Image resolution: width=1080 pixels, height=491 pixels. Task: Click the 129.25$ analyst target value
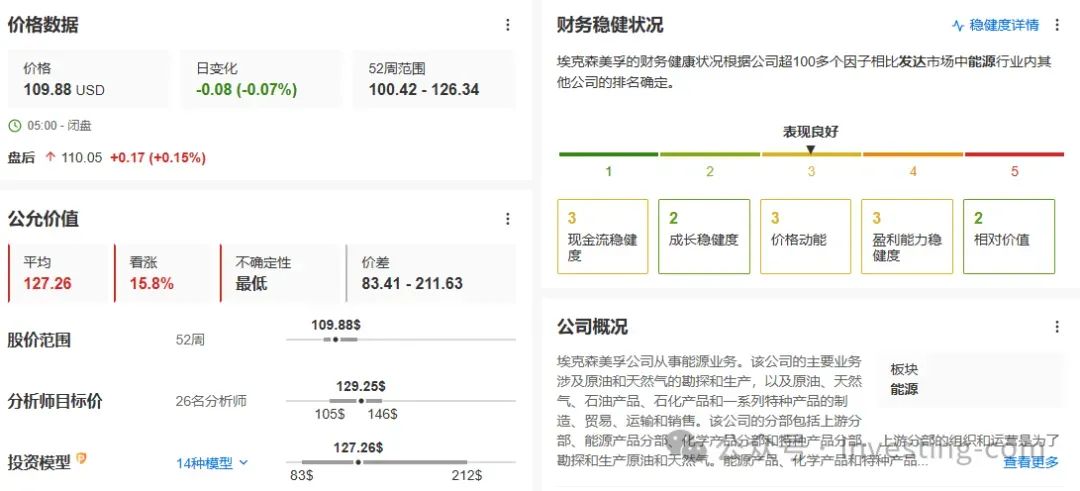pyautogui.click(x=361, y=386)
